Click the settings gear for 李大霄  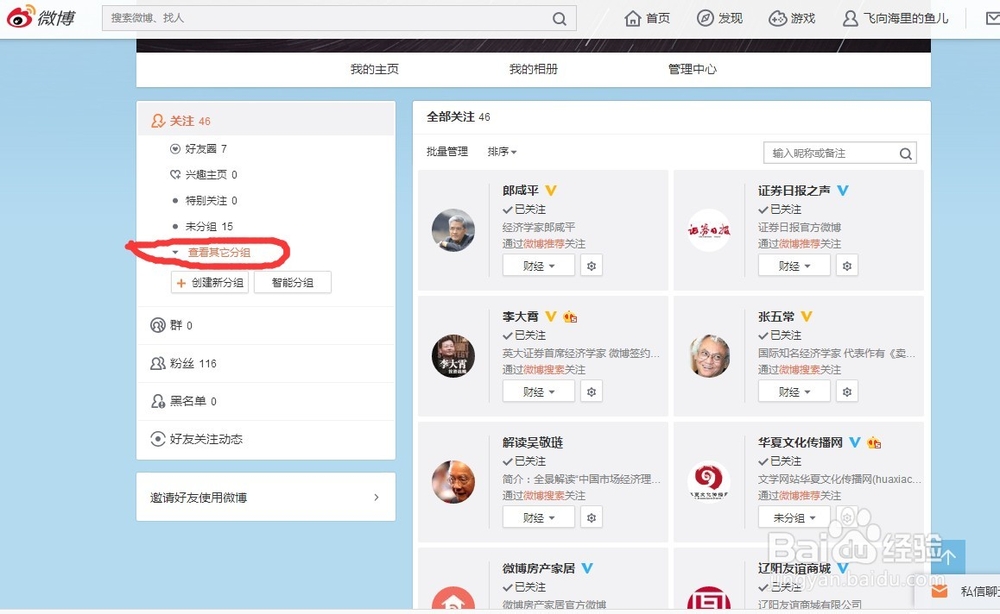coord(591,391)
